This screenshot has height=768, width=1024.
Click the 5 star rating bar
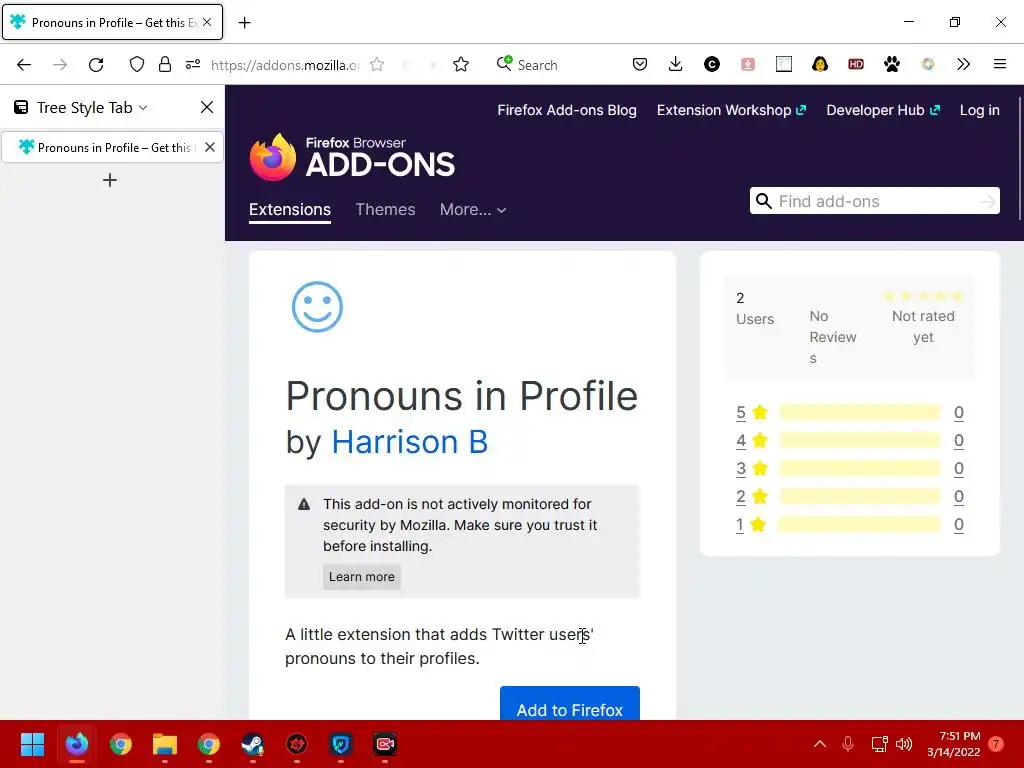tap(859, 413)
